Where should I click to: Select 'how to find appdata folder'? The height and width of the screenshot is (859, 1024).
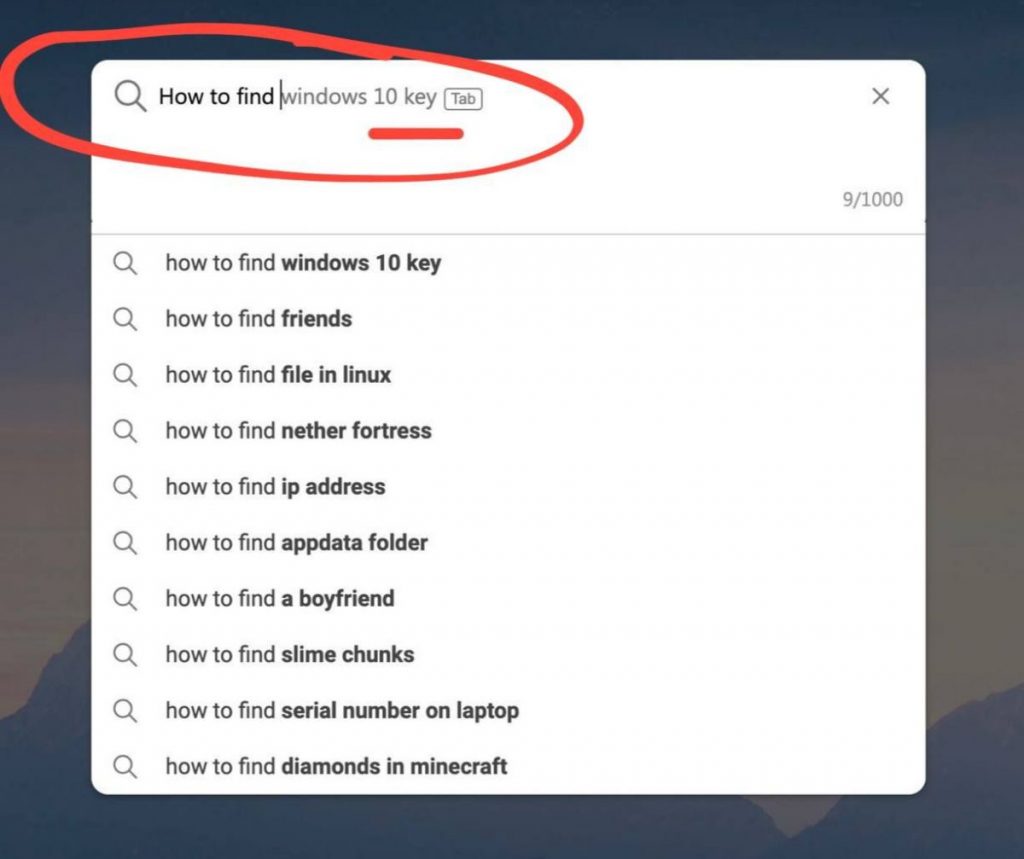pos(508,542)
